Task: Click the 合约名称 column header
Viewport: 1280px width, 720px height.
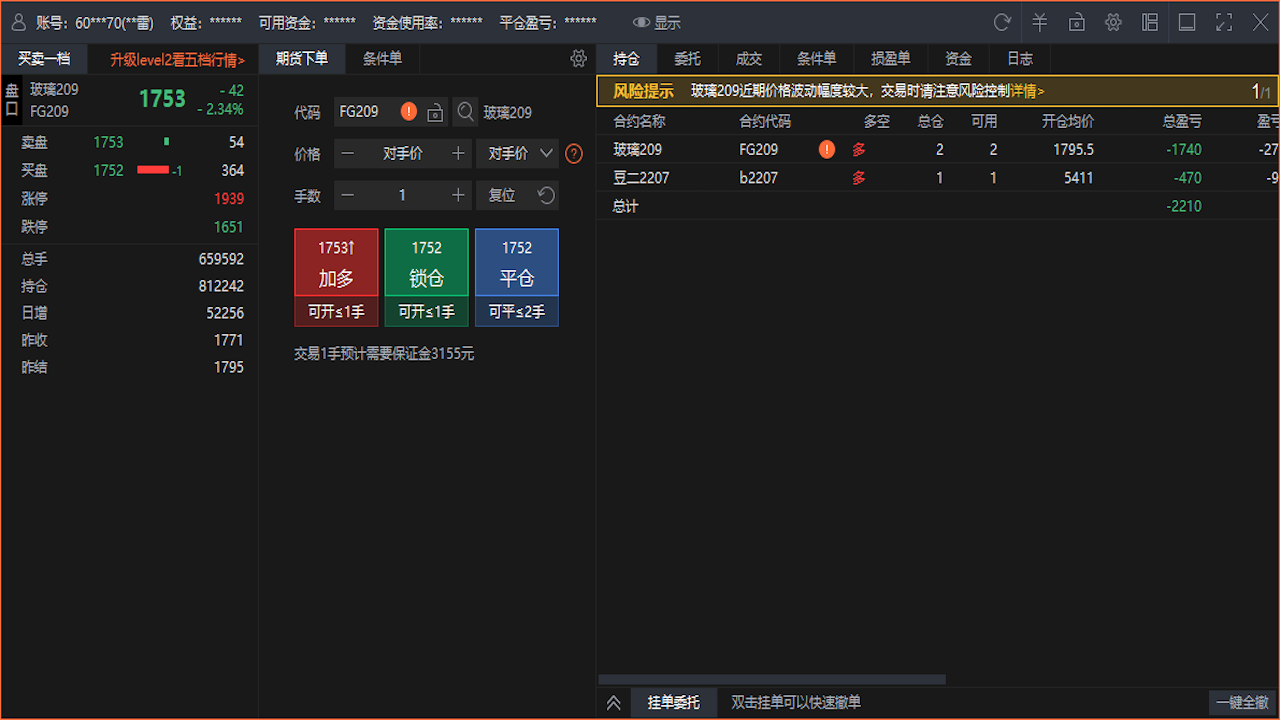Action: (x=639, y=121)
